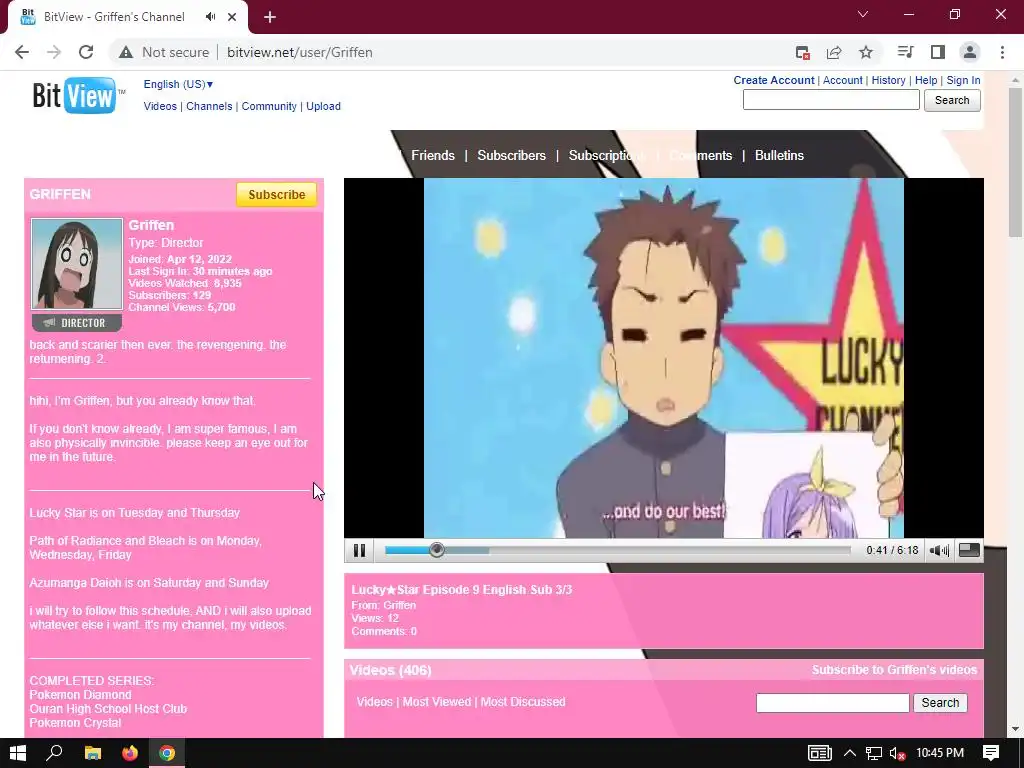Open the Bulletins channel tab
Image resolution: width=1024 pixels, height=768 pixels.
(x=779, y=155)
